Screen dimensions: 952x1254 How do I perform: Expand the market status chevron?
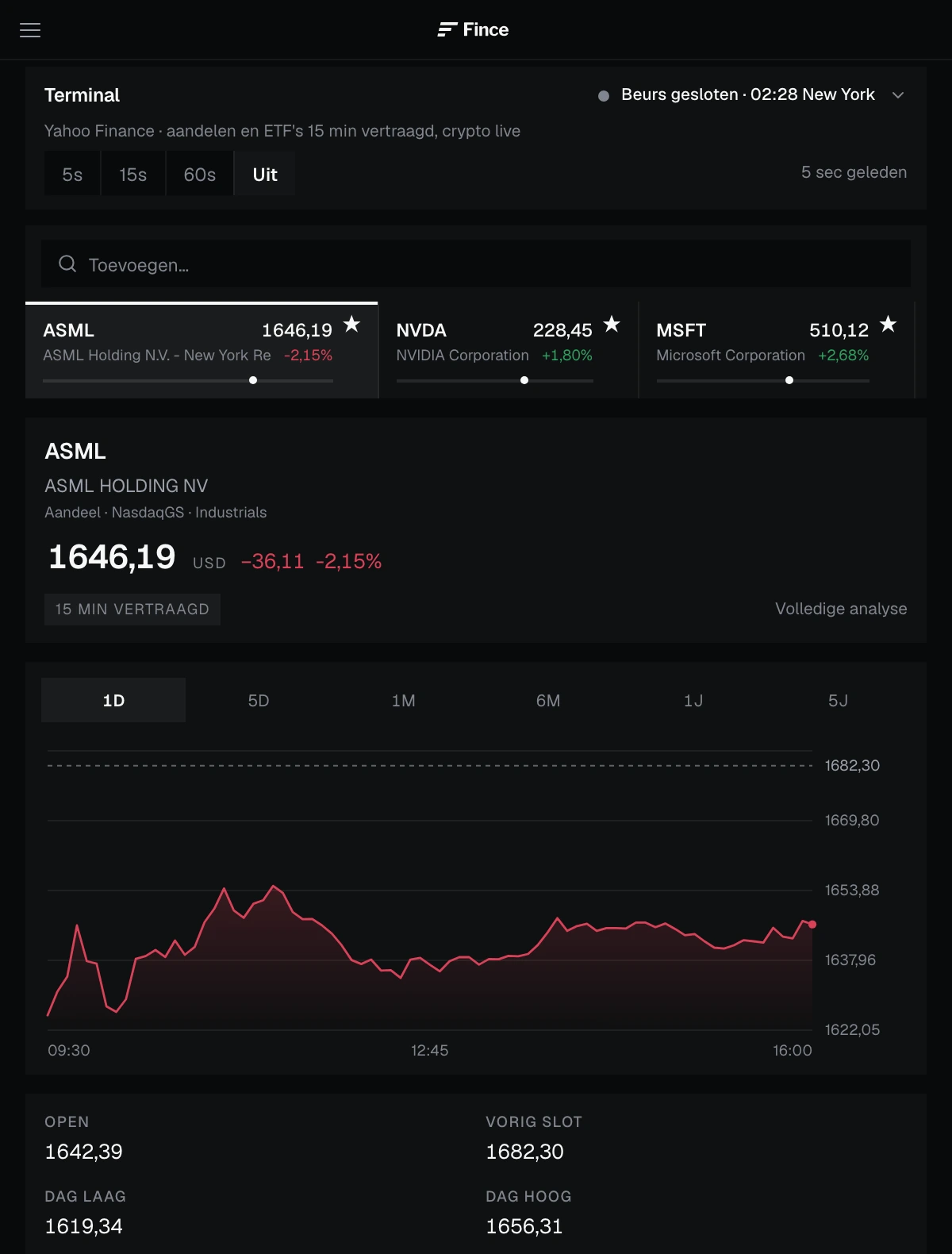pyautogui.click(x=898, y=95)
